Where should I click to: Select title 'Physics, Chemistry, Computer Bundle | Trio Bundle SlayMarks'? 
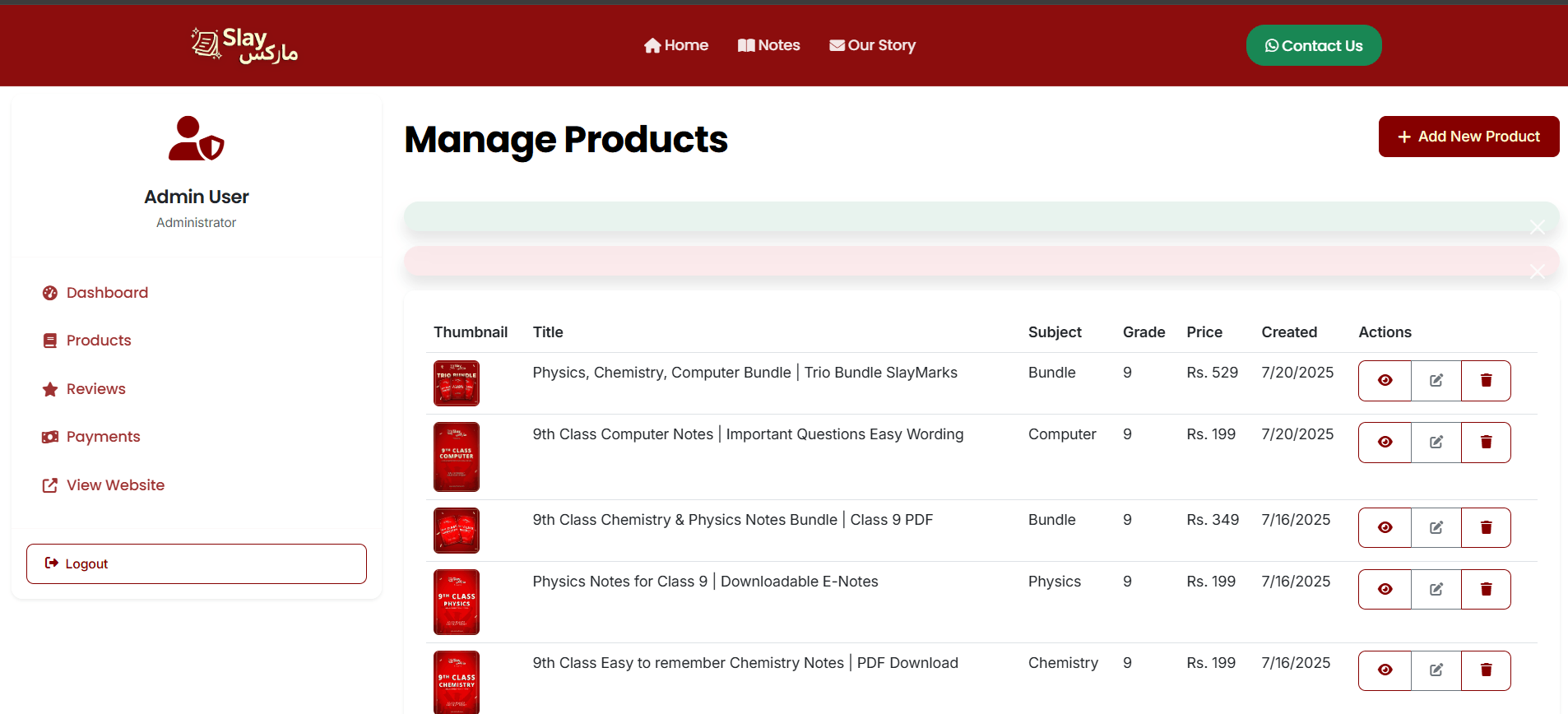coord(745,373)
